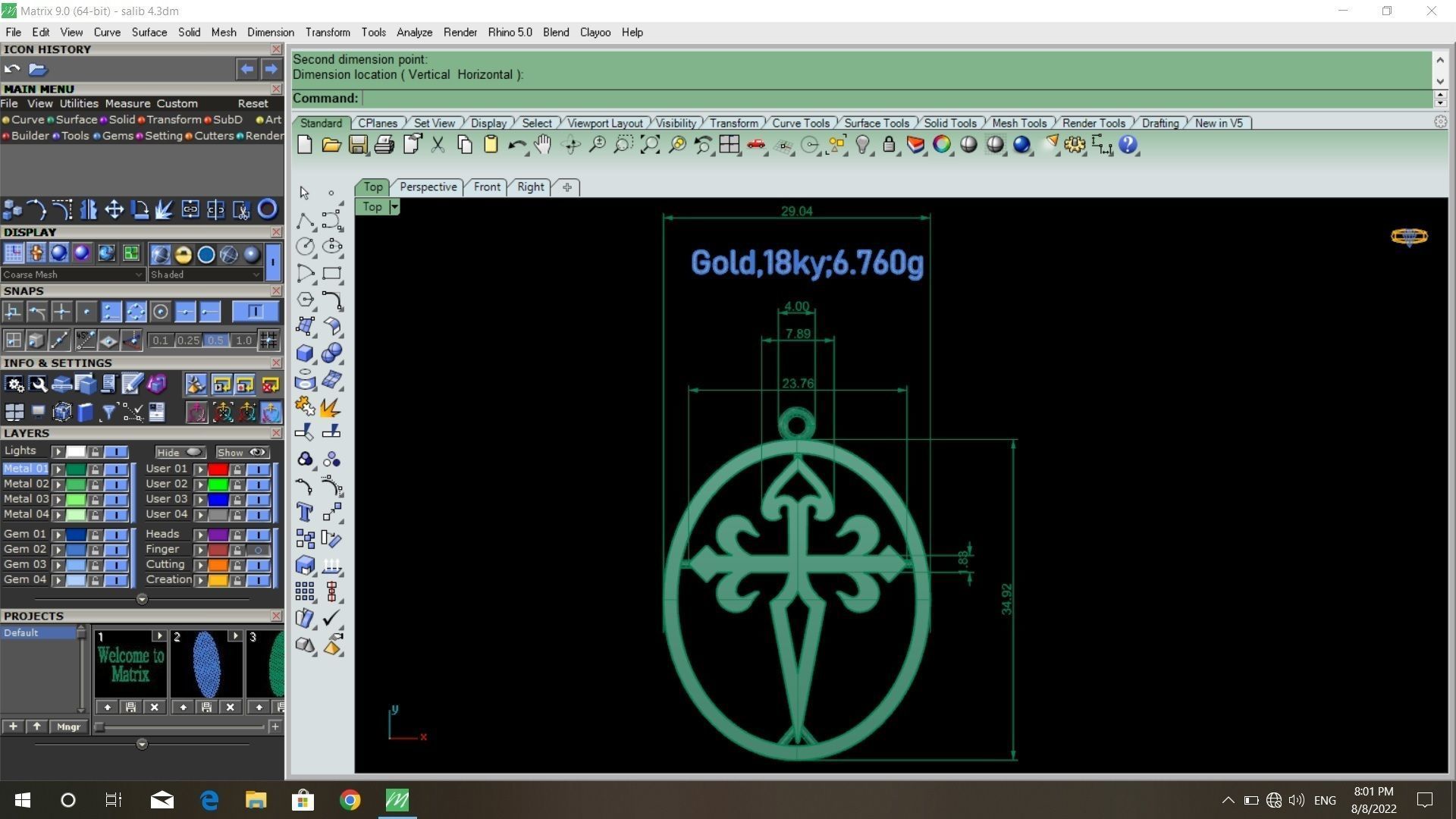Open the Drafting toolbar tab
Image resolution: width=1456 pixels, height=819 pixels.
tap(1160, 123)
